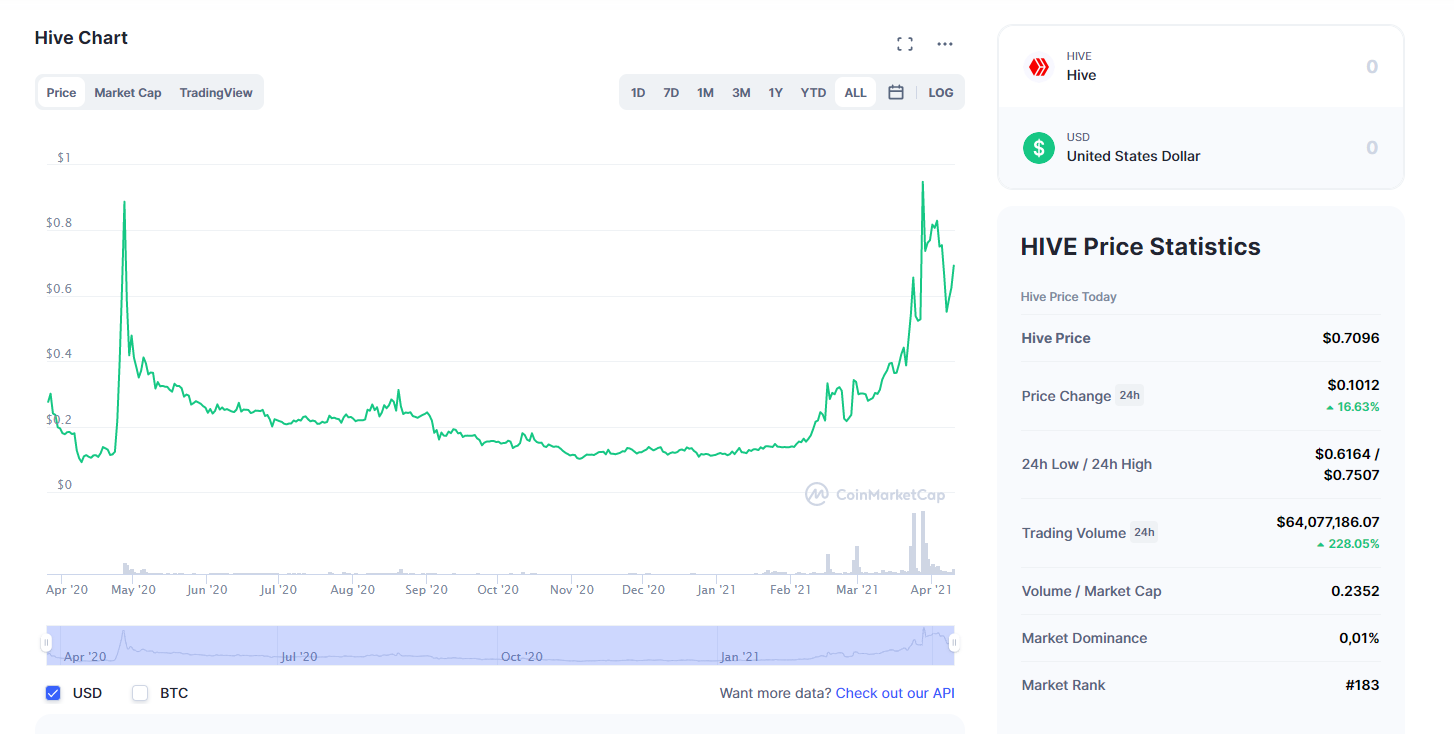Click the red Hive coin logo

click(x=1039, y=67)
